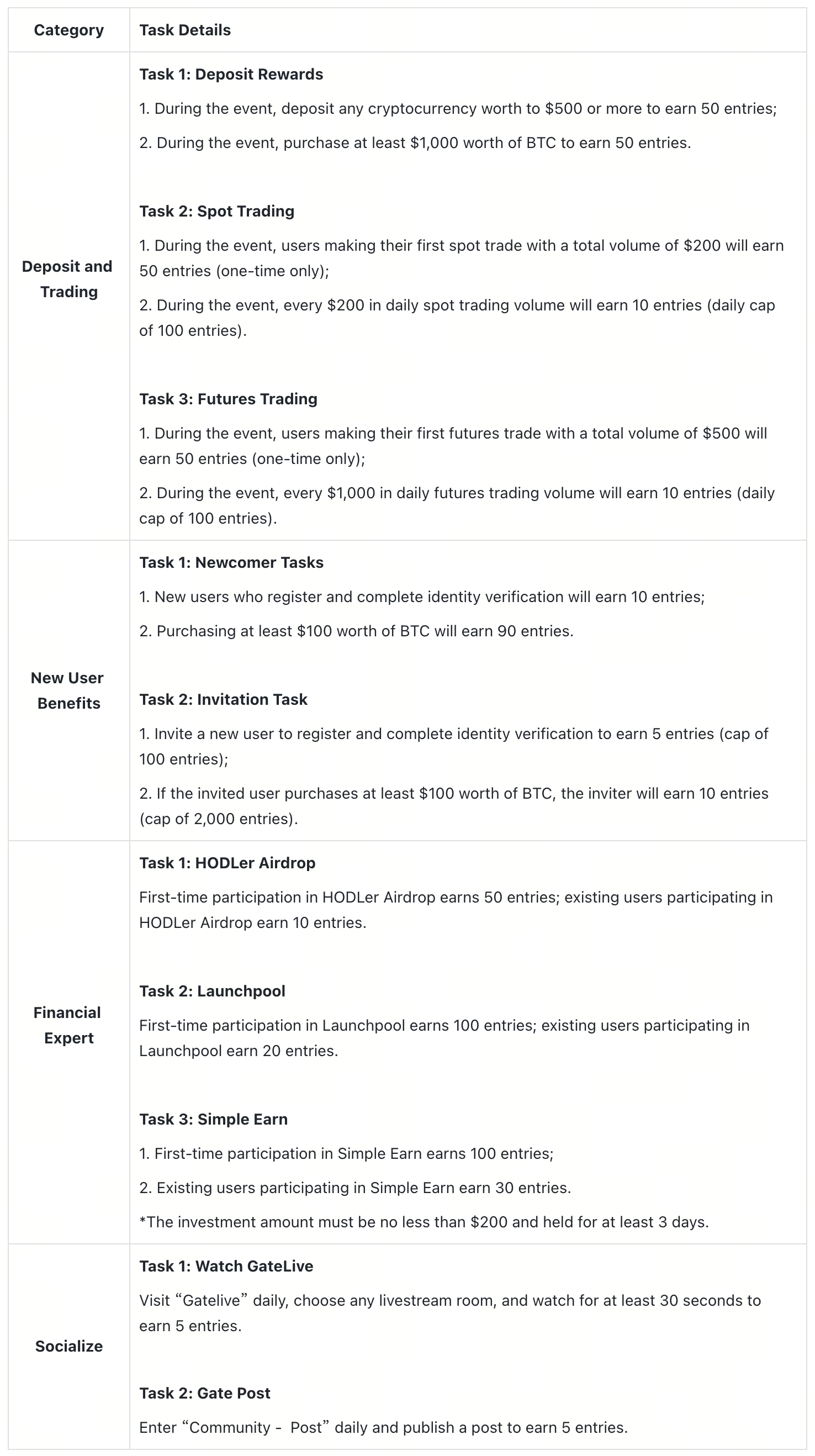815x1456 pixels.
Task: Click the Task 2: Gate Post heading
Action: [205, 1393]
